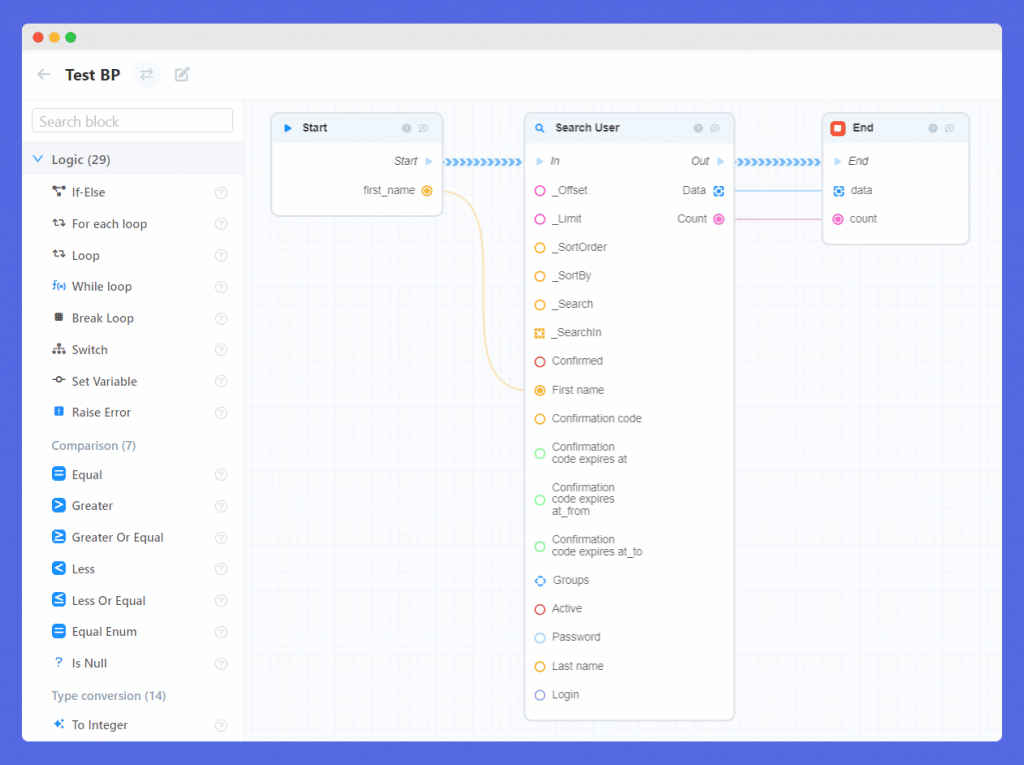Click the First name input port

(540, 390)
